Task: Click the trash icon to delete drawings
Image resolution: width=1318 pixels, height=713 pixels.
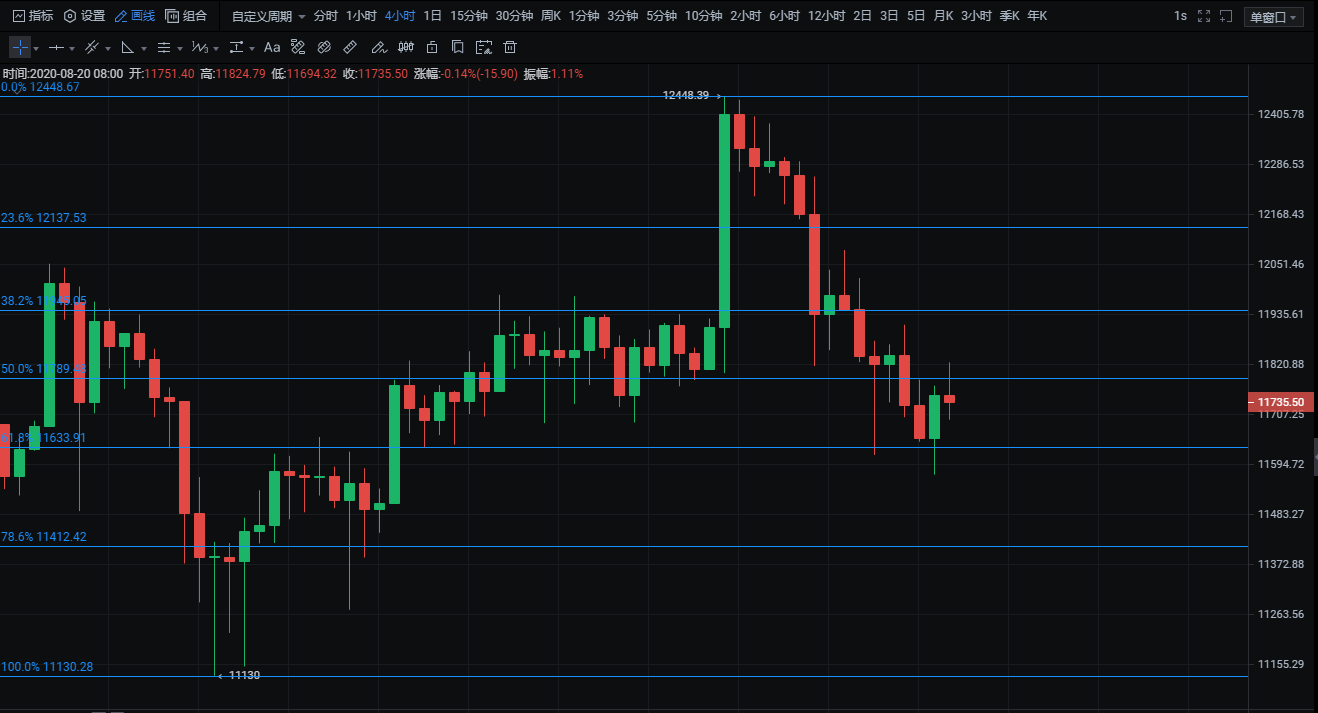Action: point(510,47)
